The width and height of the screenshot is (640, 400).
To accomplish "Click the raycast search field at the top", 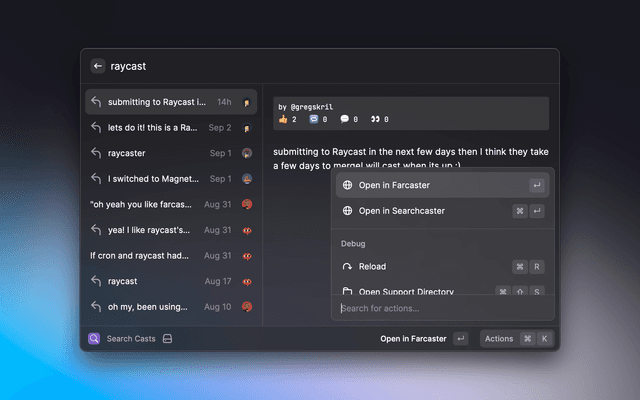I will click(300, 66).
